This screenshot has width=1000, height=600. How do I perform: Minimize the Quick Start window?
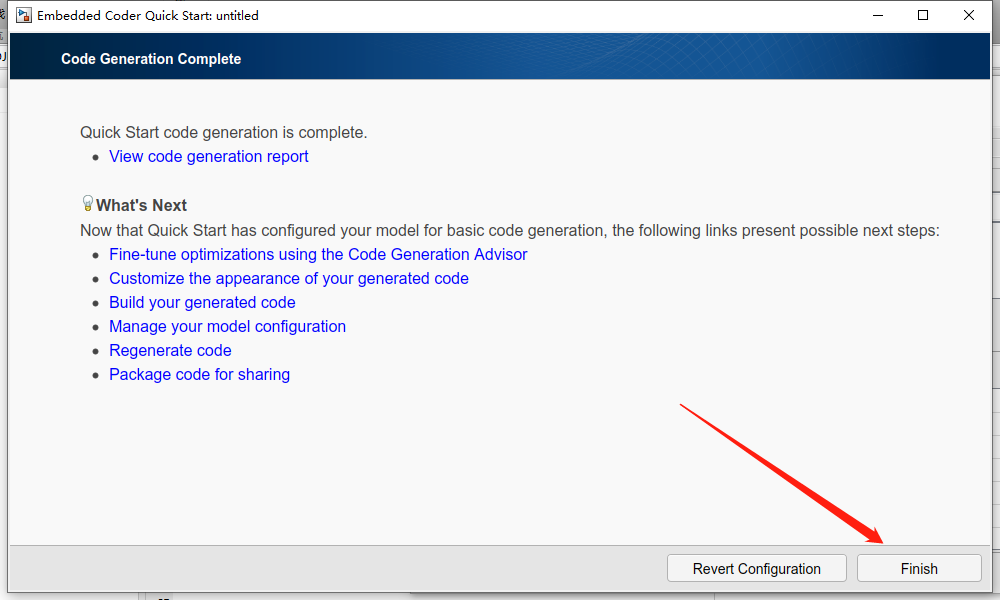click(x=878, y=15)
